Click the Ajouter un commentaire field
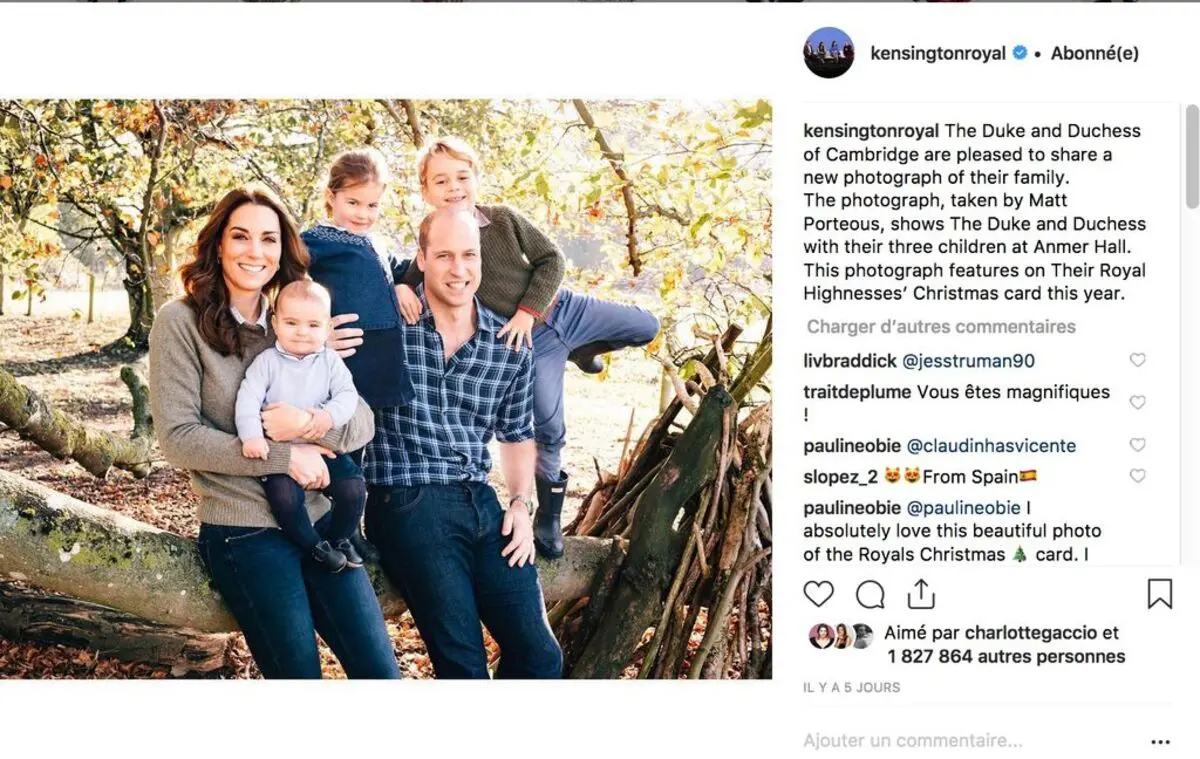 pyautogui.click(x=912, y=741)
